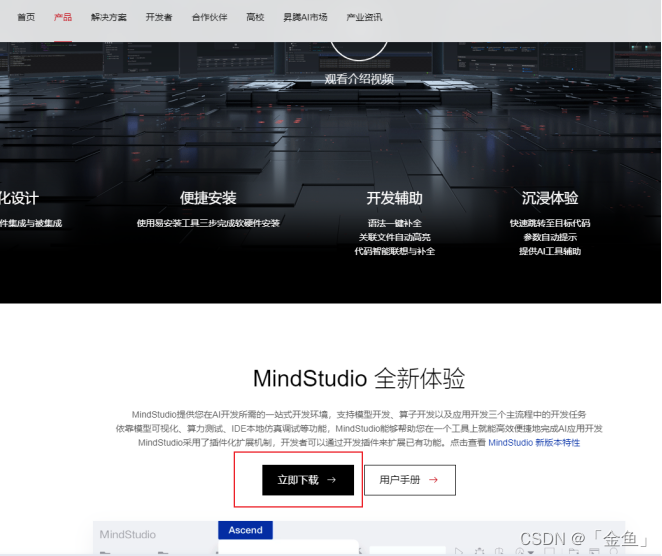The width and height of the screenshot is (662, 556).
Task: Select the Ascend tab in preview
Action: pyautogui.click(x=245, y=530)
